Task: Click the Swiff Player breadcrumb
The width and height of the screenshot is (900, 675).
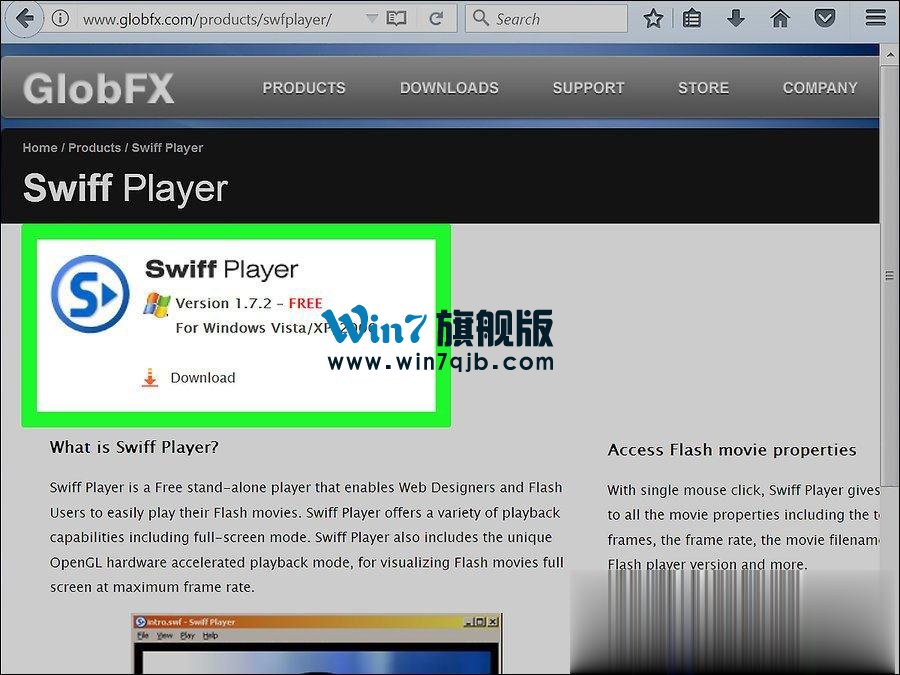Action: click(x=167, y=148)
